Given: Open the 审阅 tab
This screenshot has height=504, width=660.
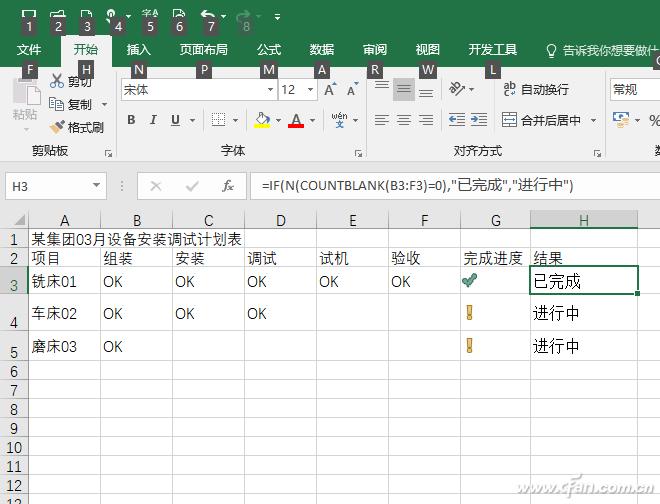Looking at the screenshot, I should coord(375,50).
